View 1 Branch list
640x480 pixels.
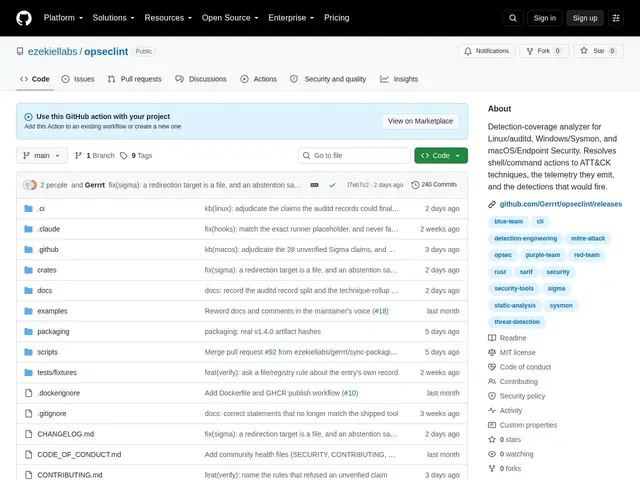pyautogui.click(x=95, y=156)
